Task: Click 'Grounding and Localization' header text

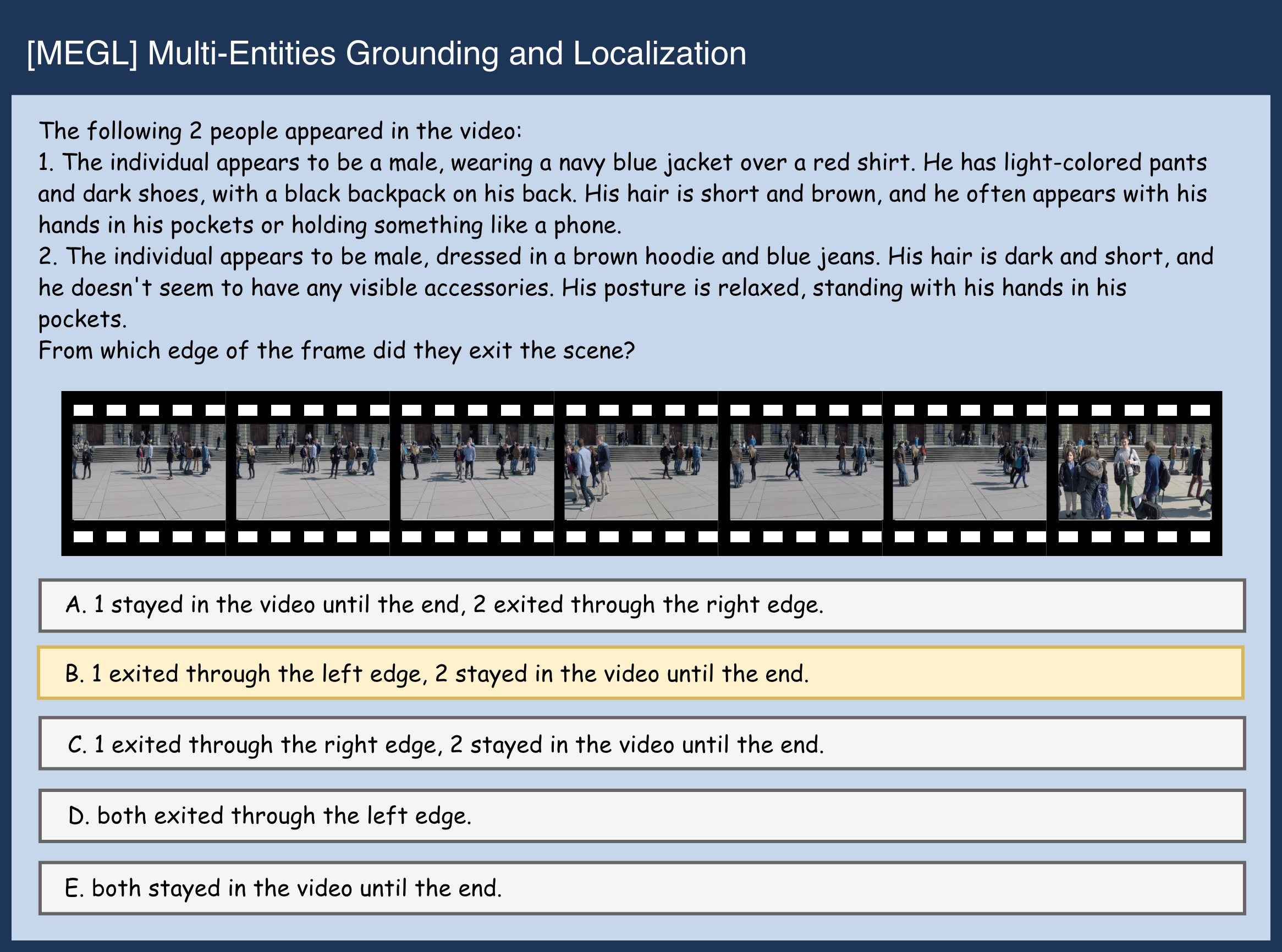Action: [545, 53]
